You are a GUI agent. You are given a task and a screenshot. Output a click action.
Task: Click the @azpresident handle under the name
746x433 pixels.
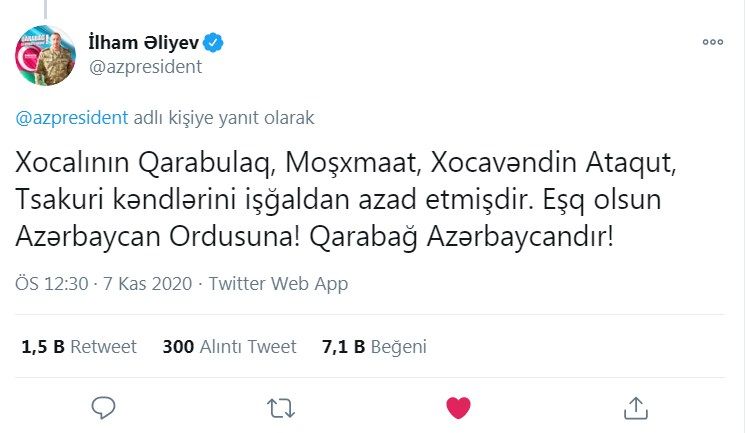pos(146,67)
